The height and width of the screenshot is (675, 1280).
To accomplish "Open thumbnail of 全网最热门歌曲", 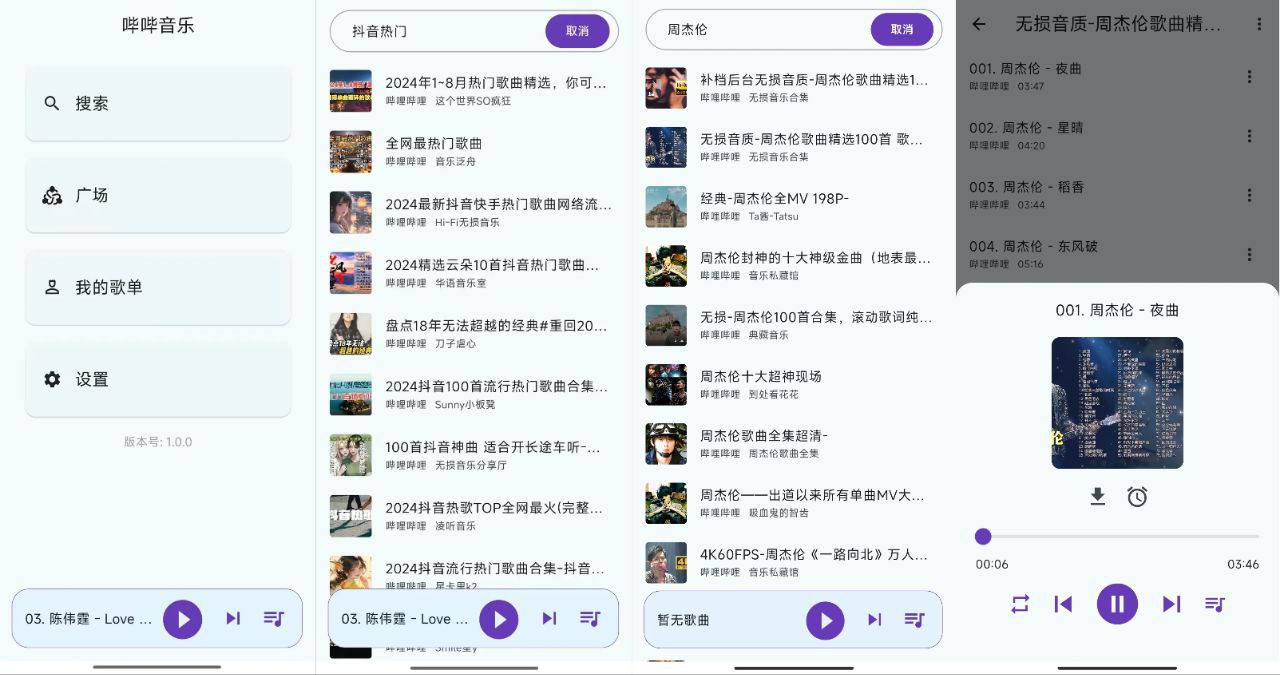I will point(351,151).
